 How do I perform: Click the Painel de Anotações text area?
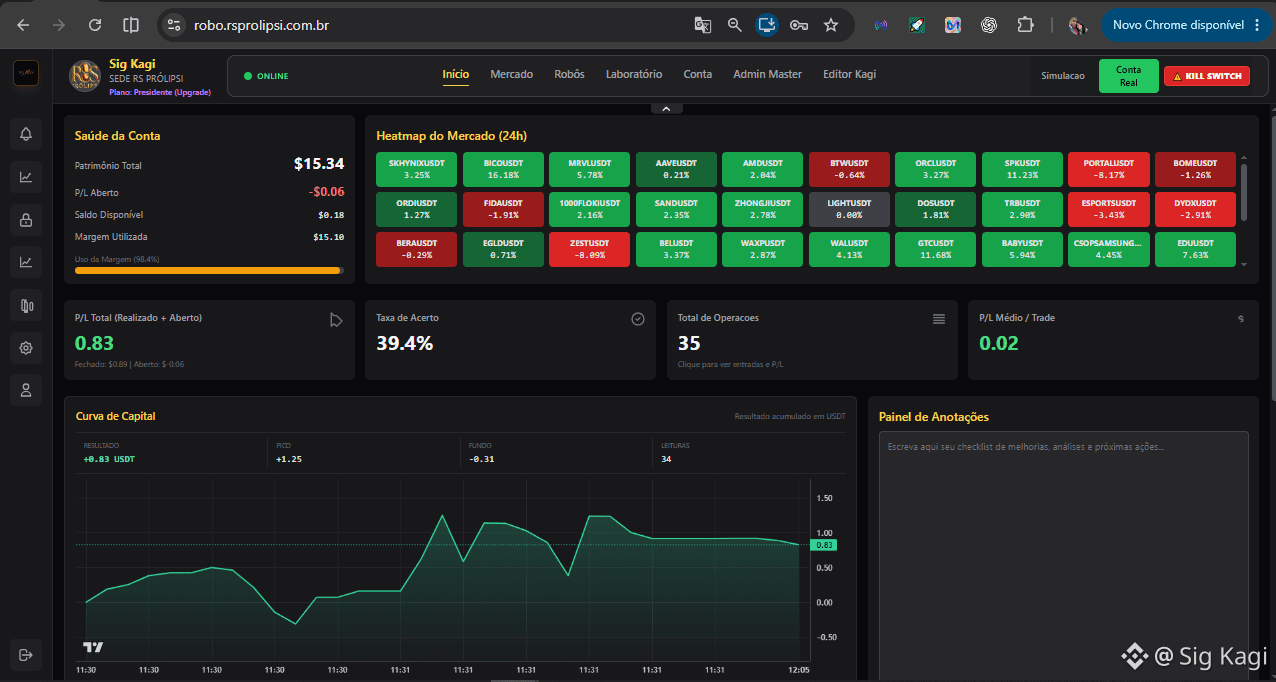pyautogui.click(x=1064, y=556)
